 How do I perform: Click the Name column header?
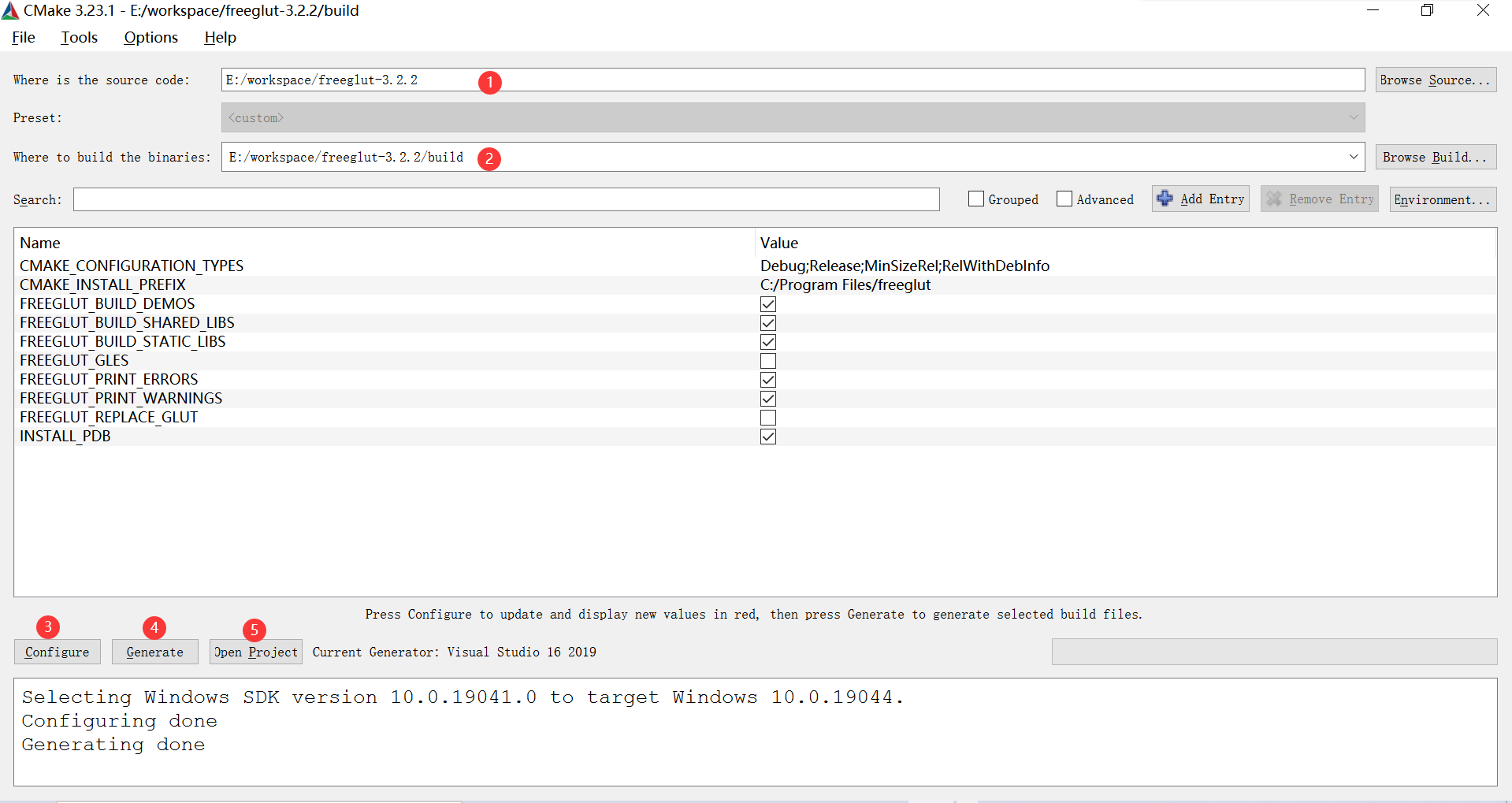pyautogui.click(x=40, y=243)
